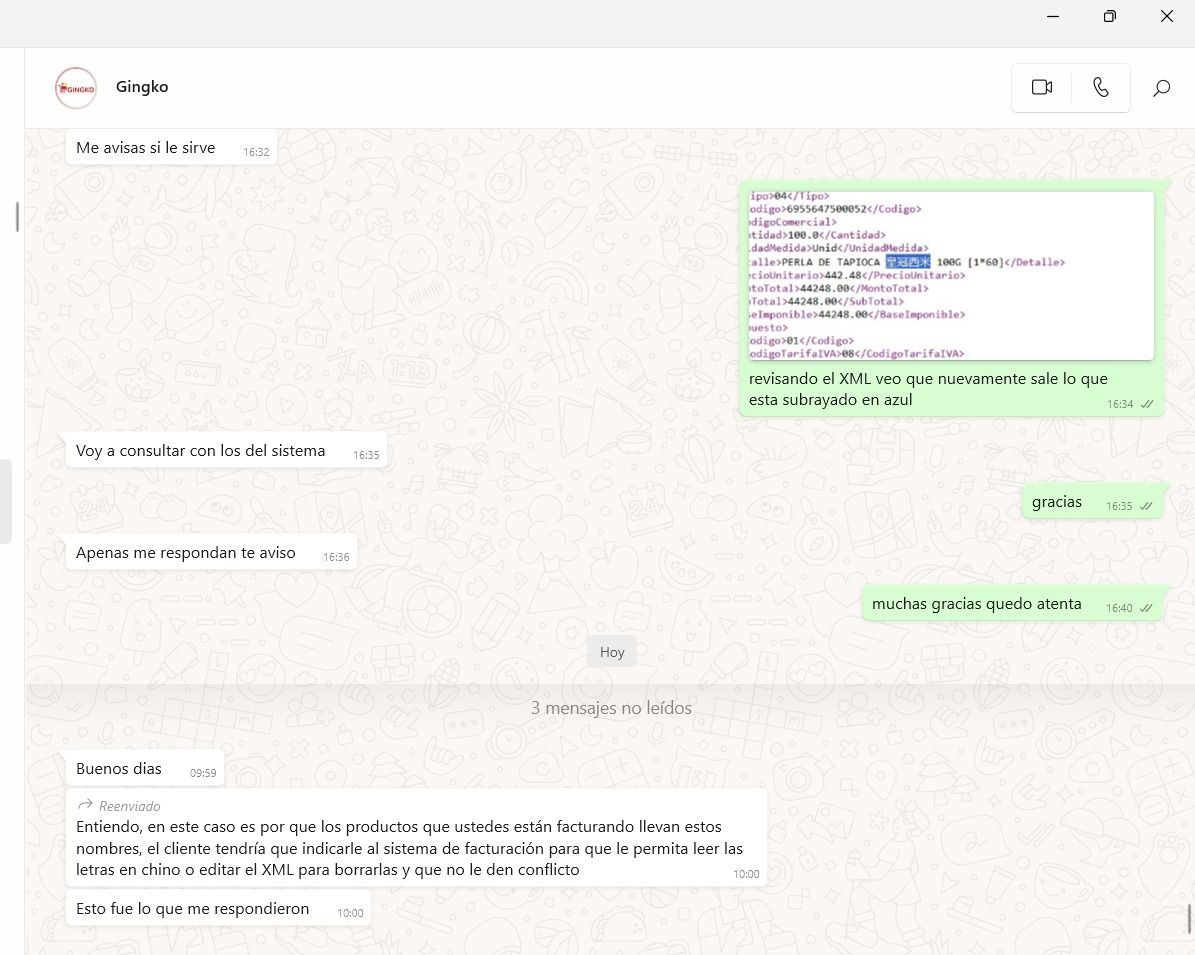Click the '3 mensajes no leídos' divider
The width and height of the screenshot is (1195, 955).
point(610,708)
